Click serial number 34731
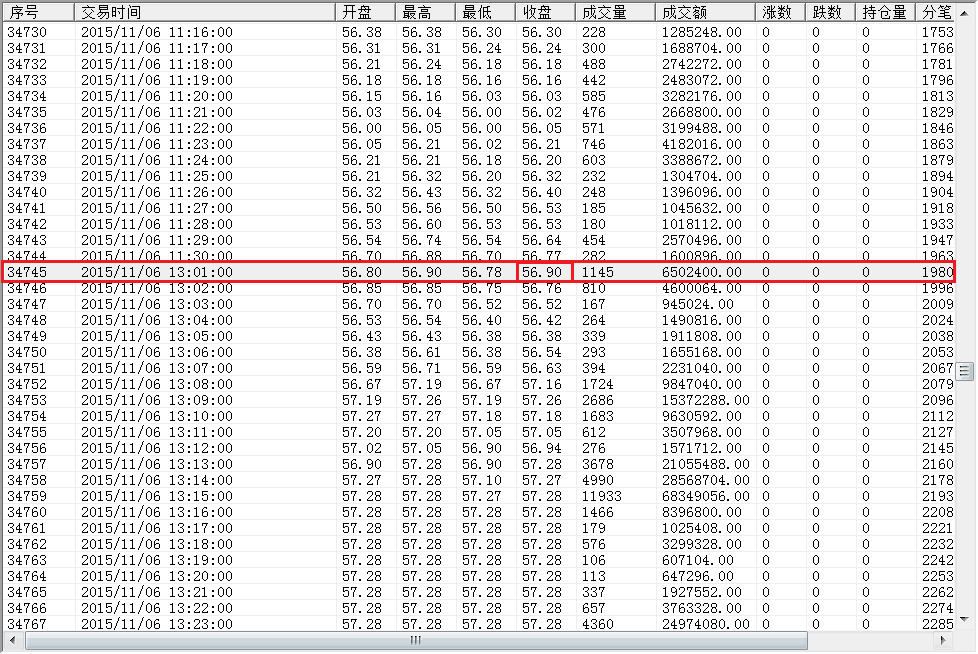Screen dimensions: 978x654 pyautogui.click(x=27, y=48)
